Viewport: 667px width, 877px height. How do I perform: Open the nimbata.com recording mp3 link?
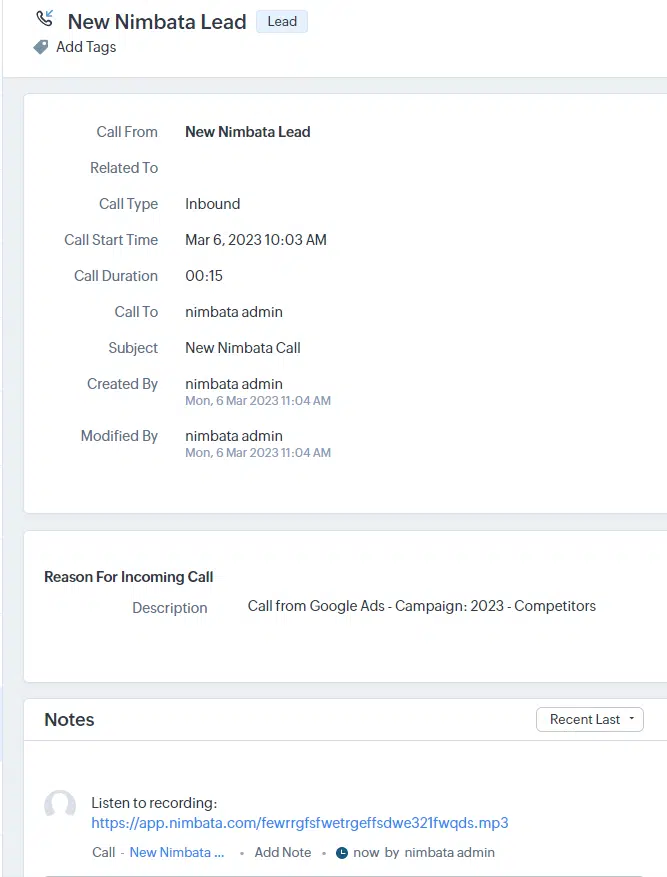pyautogui.click(x=300, y=823)
